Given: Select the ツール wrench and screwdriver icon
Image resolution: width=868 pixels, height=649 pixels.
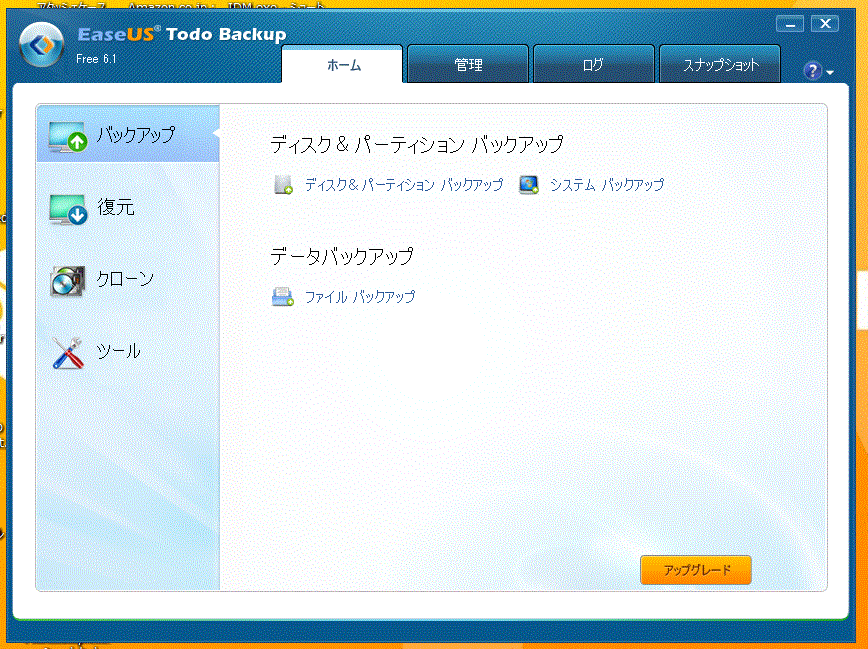Looking at the screenshot, I should pos(68,353).
